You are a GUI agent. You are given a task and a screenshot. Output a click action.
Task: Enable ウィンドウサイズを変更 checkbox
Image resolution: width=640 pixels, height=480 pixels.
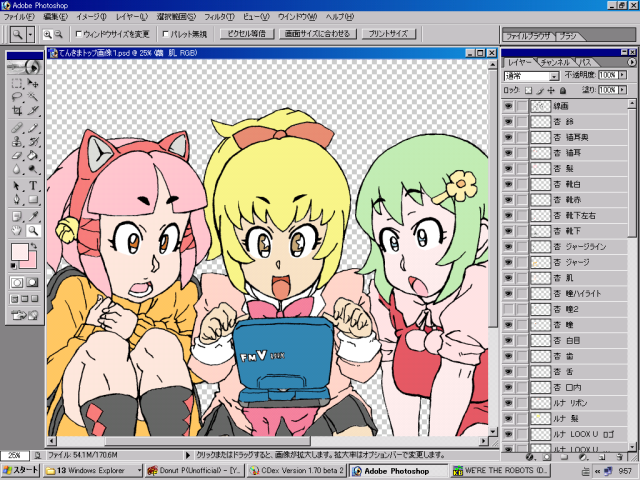(79, 34)
